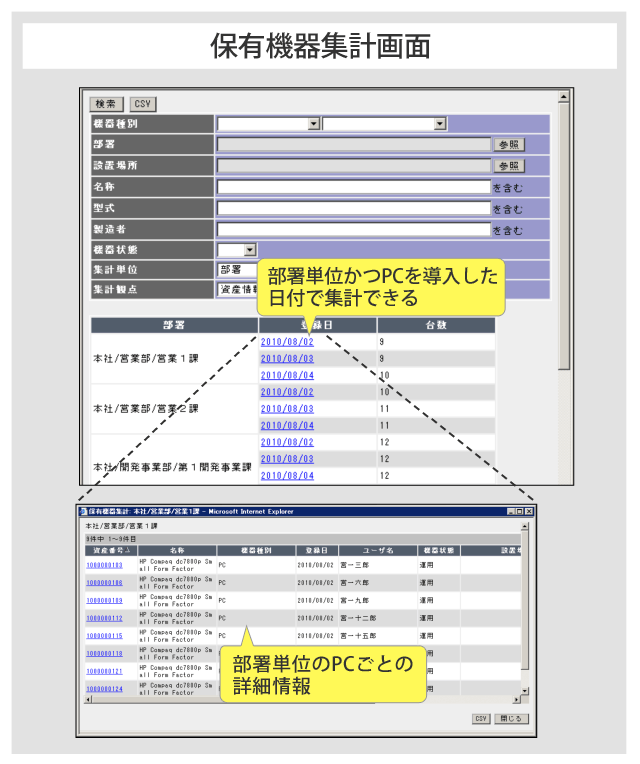Screen dimensions: 640x764
Task: Open the 集計単位 dropdown showing 部署
Action: pos(237,270)
